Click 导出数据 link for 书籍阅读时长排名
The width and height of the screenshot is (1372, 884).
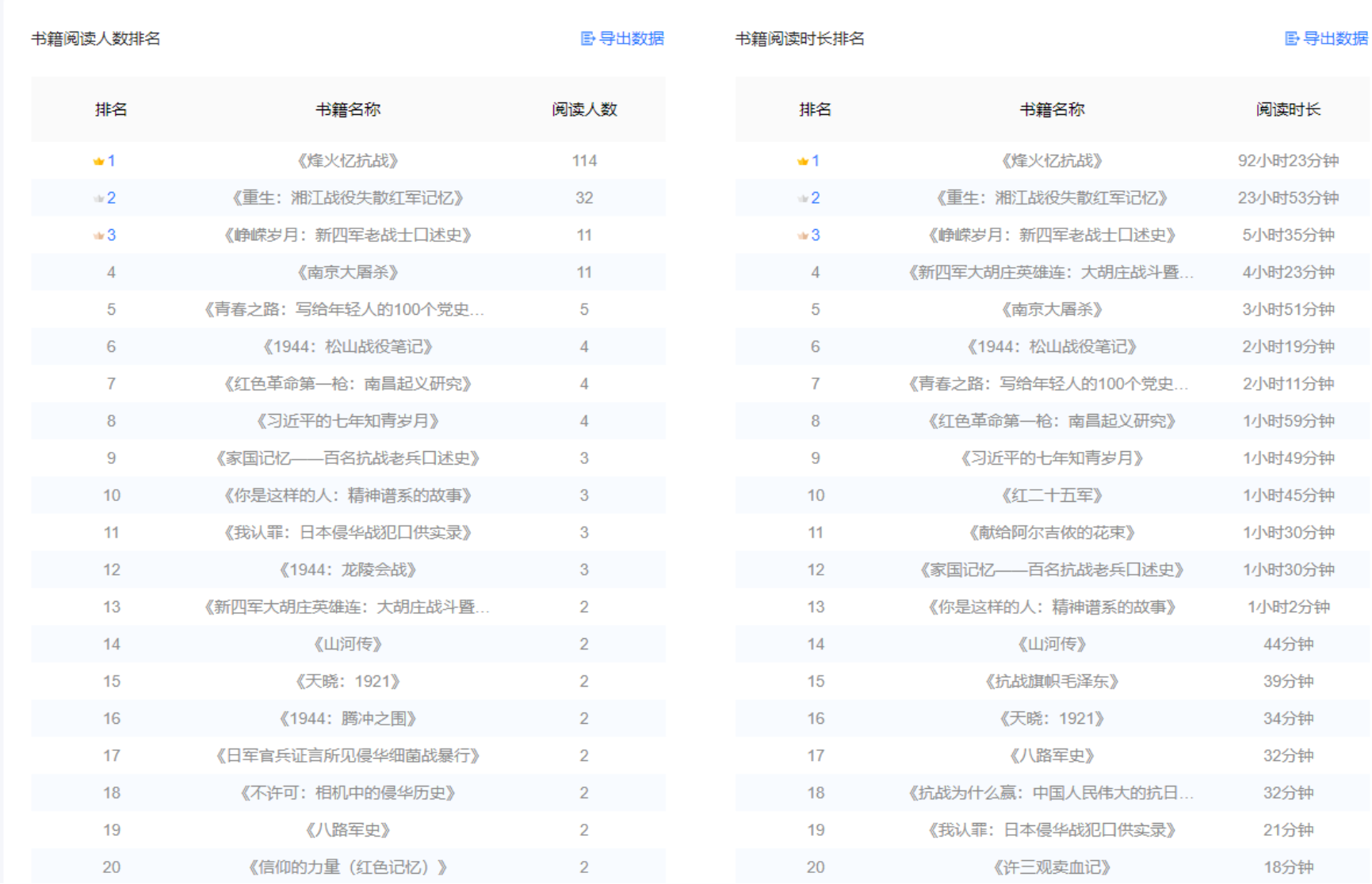point(1335,38)
